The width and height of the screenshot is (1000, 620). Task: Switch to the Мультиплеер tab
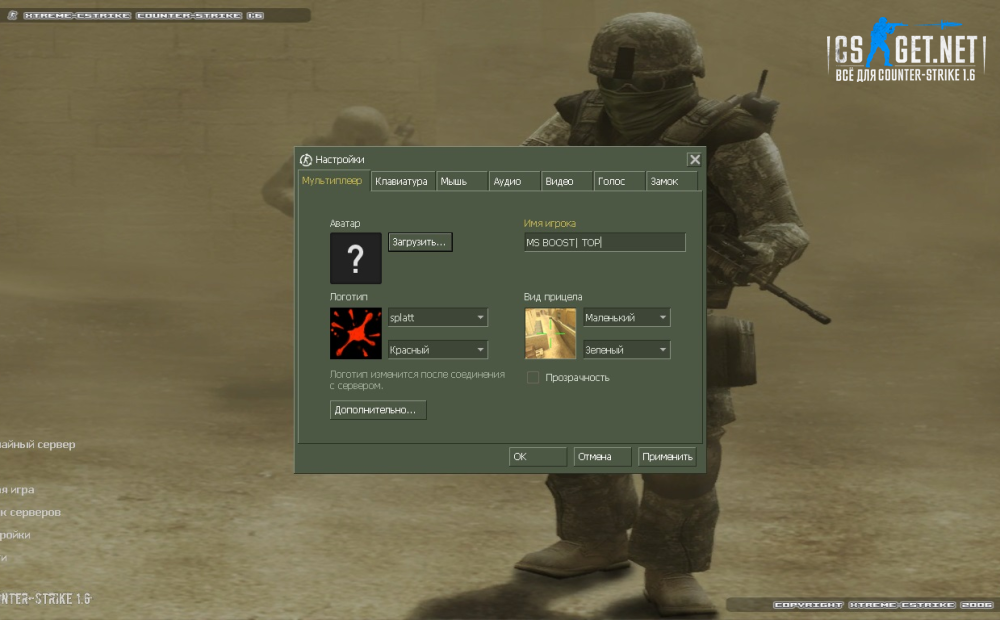(332, 181)
